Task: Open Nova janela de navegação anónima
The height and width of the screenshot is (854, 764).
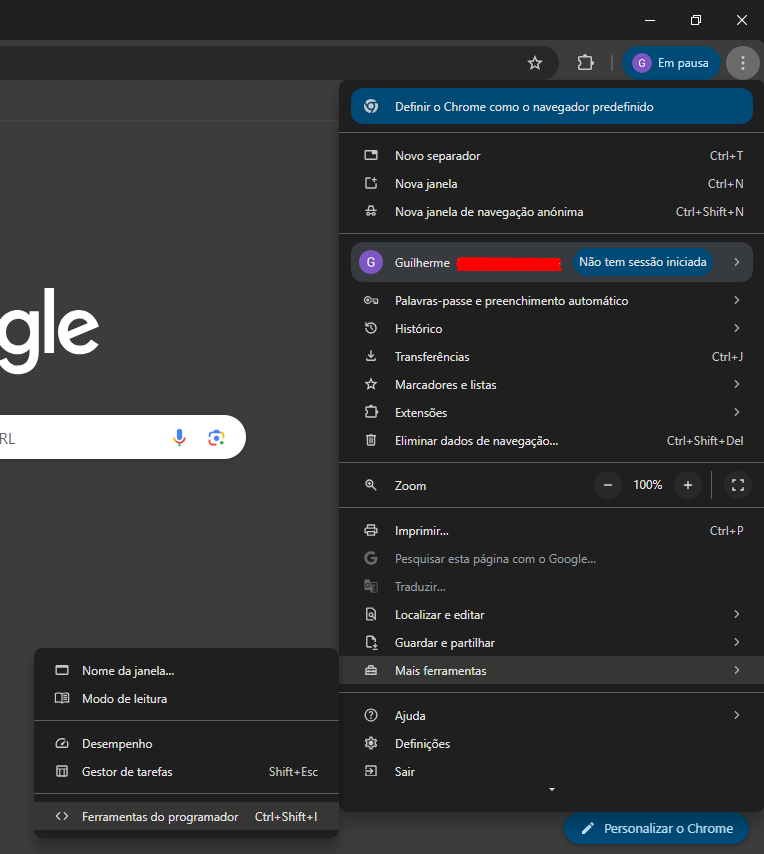Action: [552, 212]
